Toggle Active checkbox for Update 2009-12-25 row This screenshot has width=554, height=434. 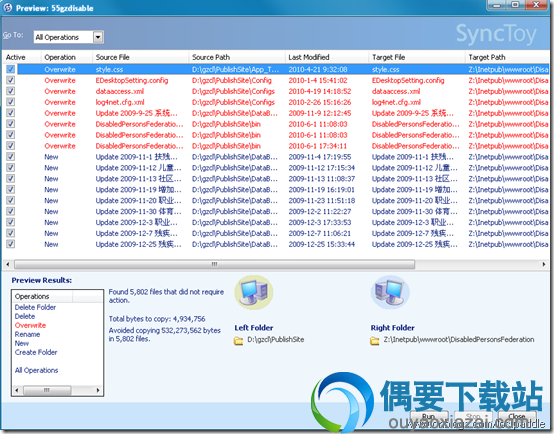(x=11, y=244)
